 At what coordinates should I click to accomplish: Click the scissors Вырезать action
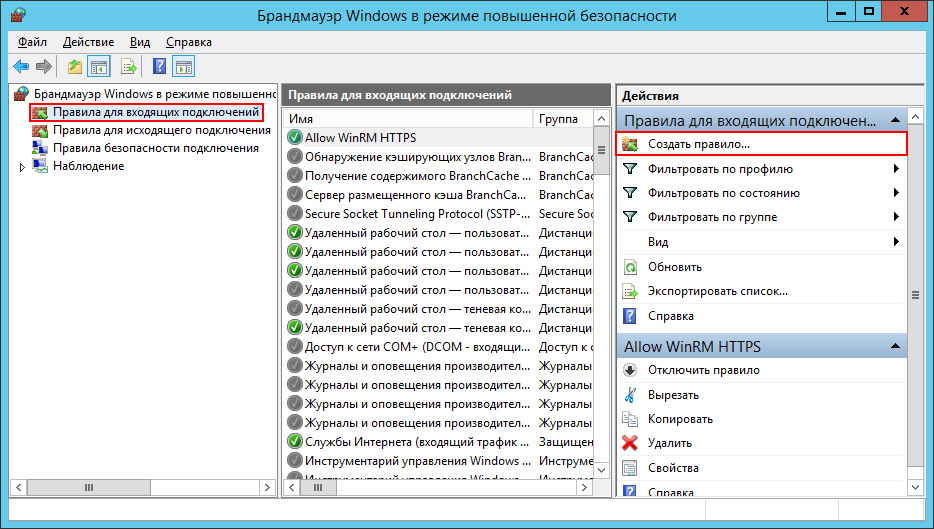pos(673,395)
